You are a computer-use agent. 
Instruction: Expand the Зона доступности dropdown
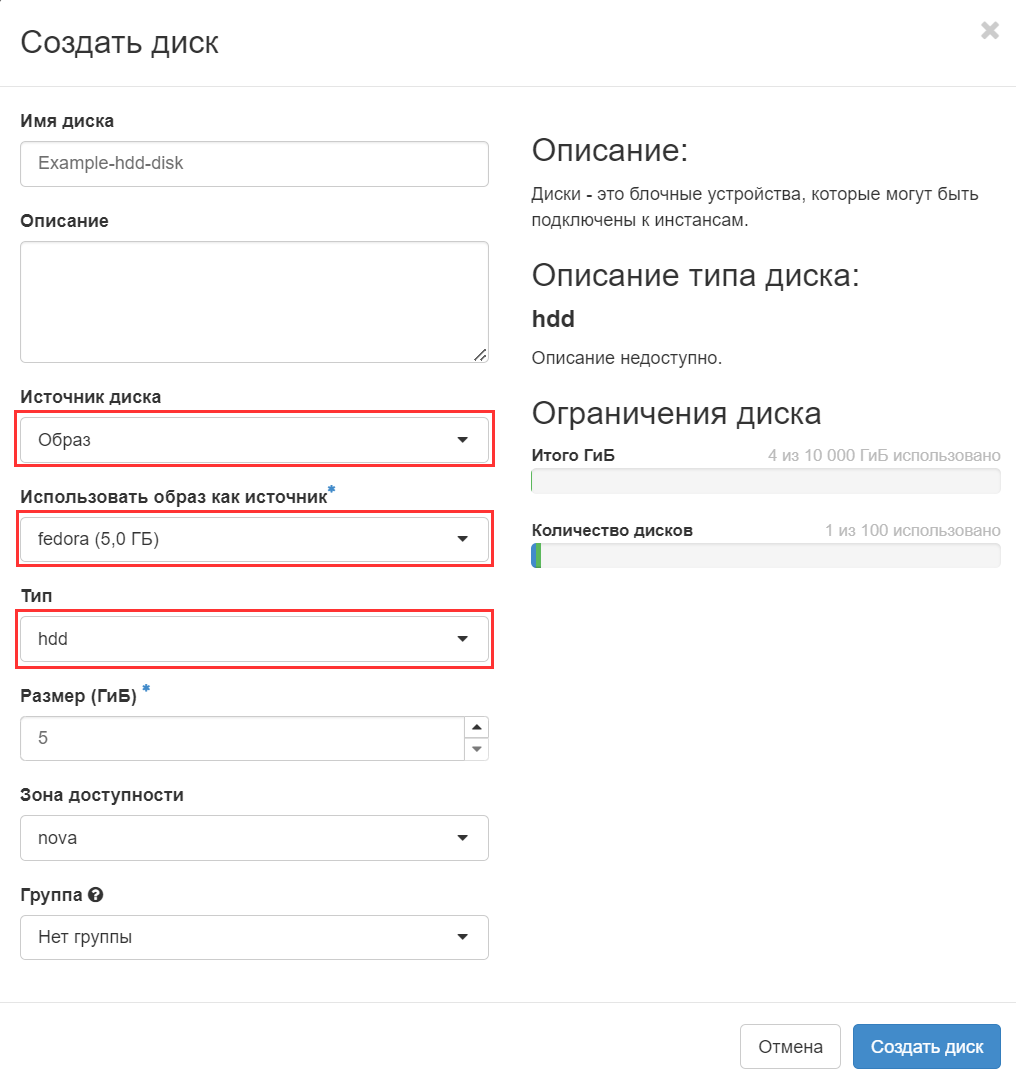pos(254,838)
